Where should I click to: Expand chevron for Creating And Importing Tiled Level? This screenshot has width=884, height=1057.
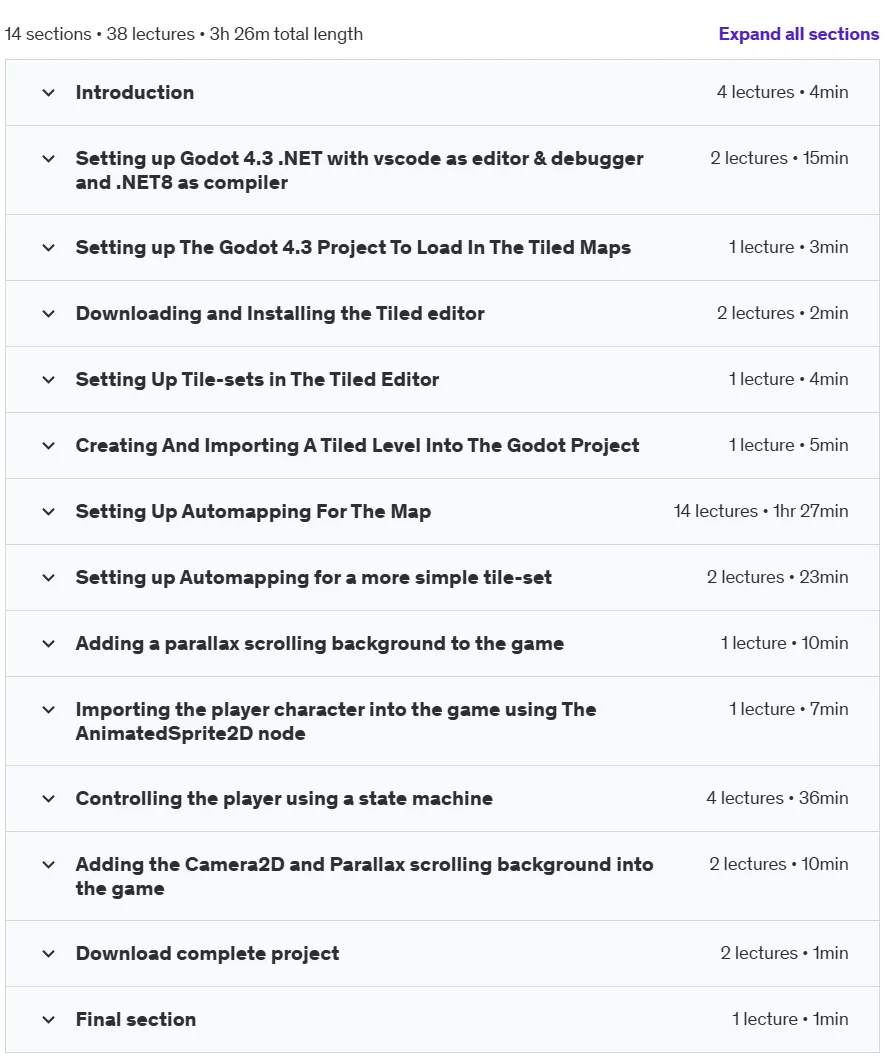49,446
